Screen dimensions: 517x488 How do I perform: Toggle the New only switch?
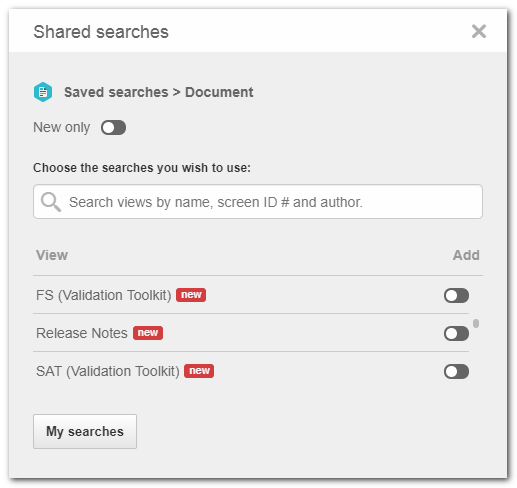tap(113, 127)
